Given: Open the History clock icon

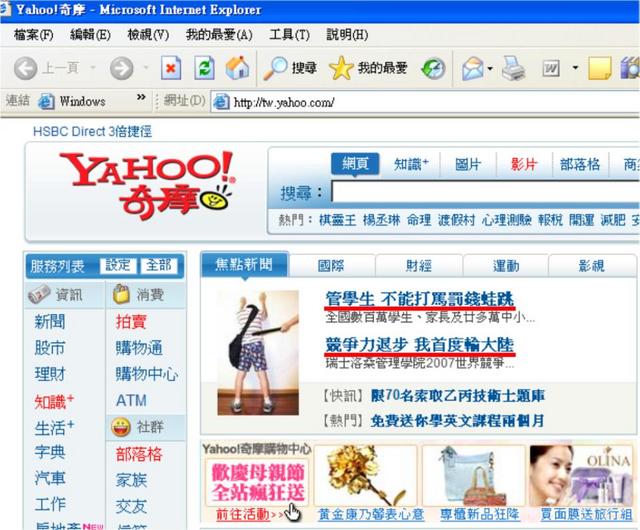Looking at the screenshot, I should [x=433, y=68].
